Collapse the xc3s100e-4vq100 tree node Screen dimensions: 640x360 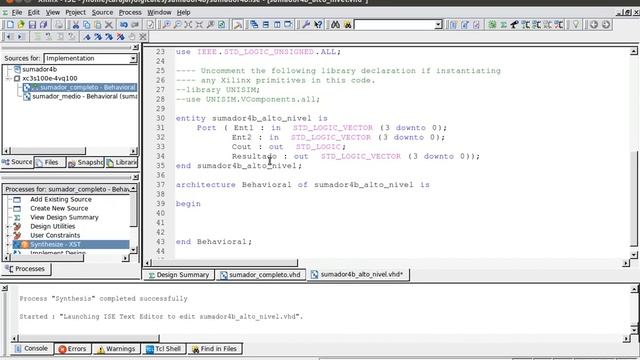pos(9,78)
